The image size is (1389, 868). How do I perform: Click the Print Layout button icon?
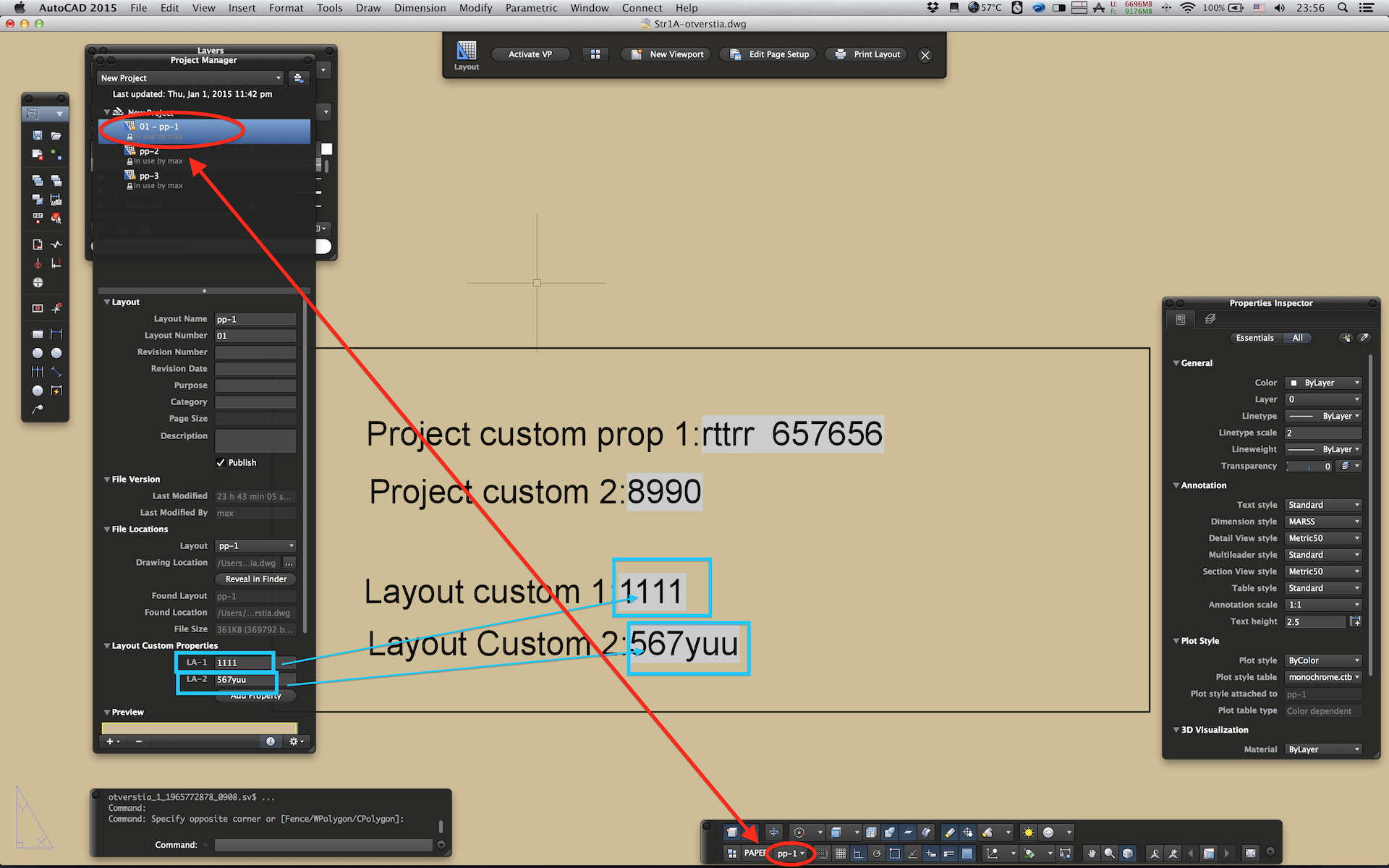[x=838, y=54]
